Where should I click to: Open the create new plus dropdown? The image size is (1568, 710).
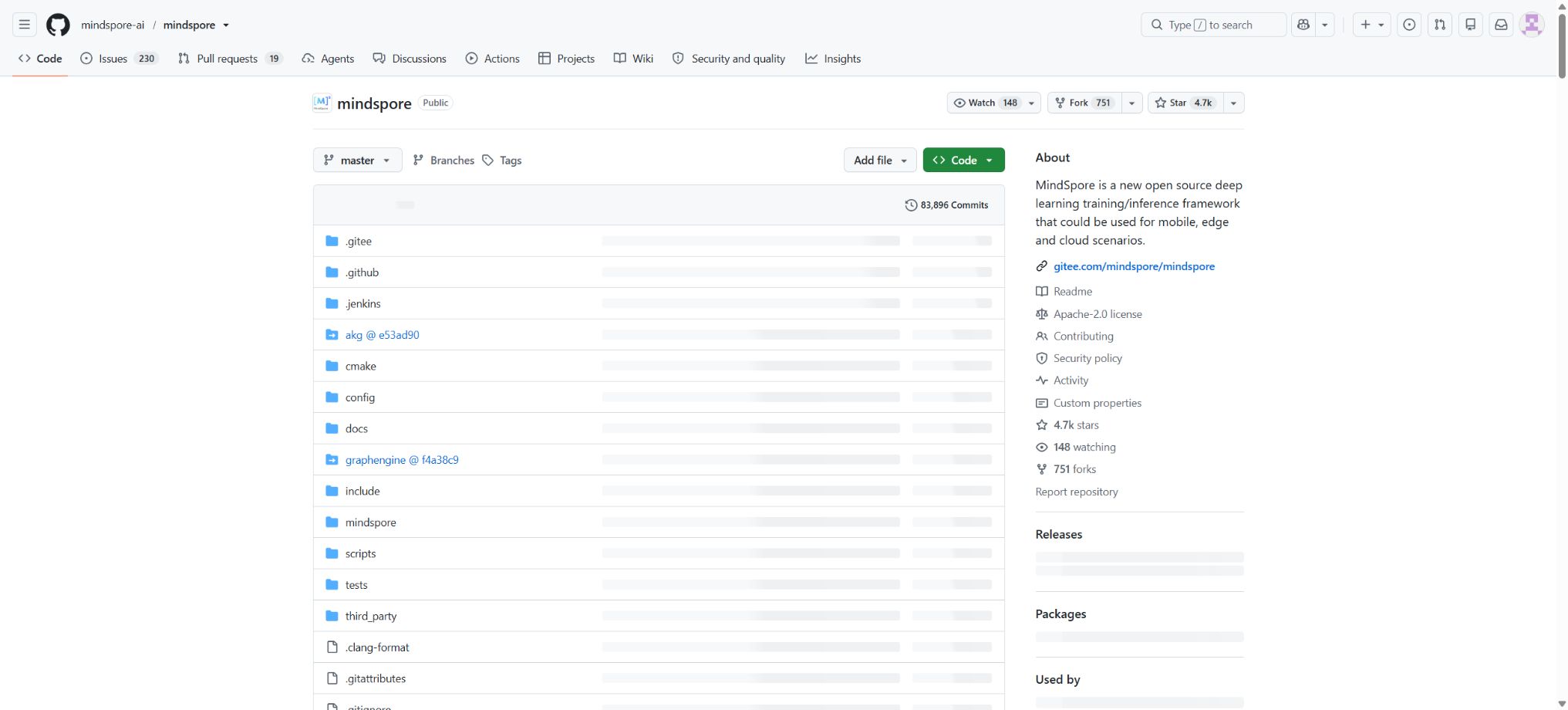[1372, 25]
